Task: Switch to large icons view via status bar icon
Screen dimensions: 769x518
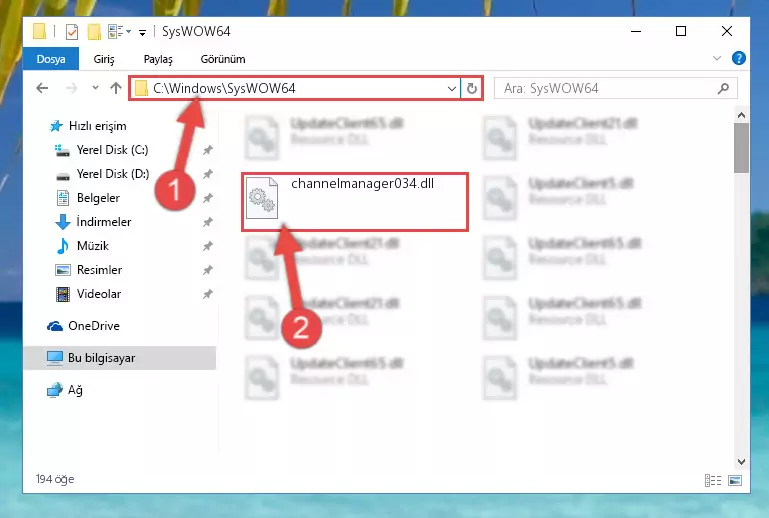Action: (735, 480)
